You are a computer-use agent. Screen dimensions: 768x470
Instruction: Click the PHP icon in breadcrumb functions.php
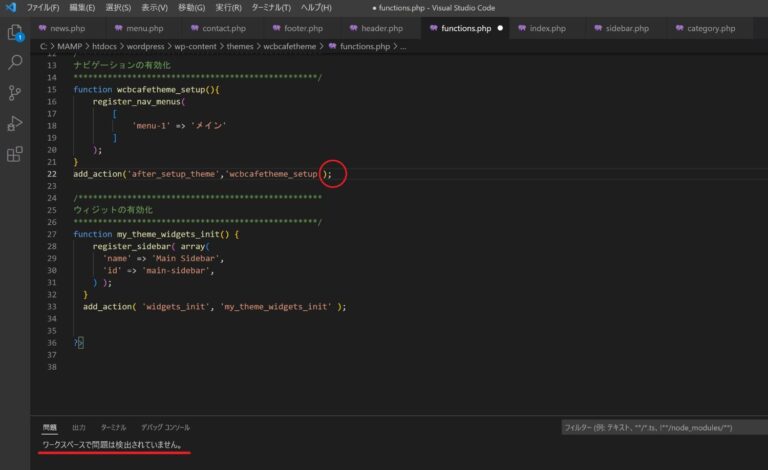click(x=333, y=46)
